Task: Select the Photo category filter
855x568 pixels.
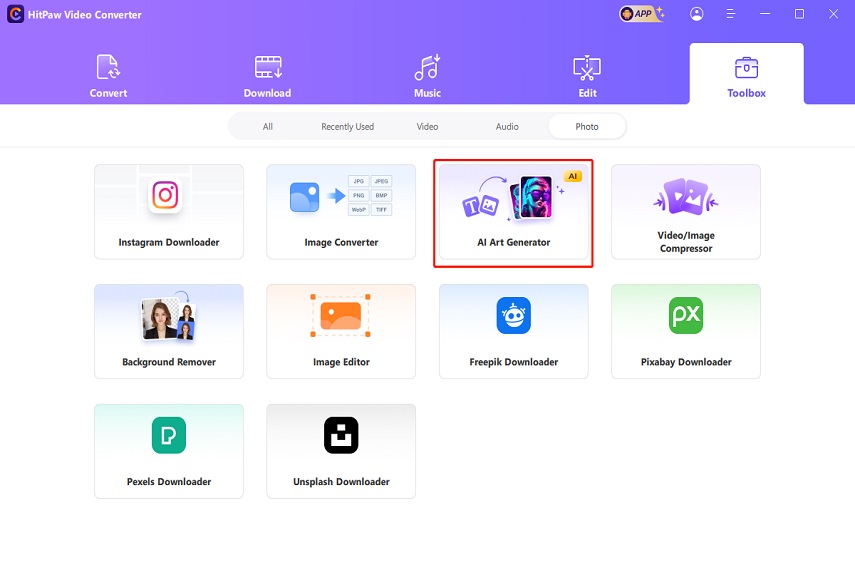Action: click(x=587, y=126)
